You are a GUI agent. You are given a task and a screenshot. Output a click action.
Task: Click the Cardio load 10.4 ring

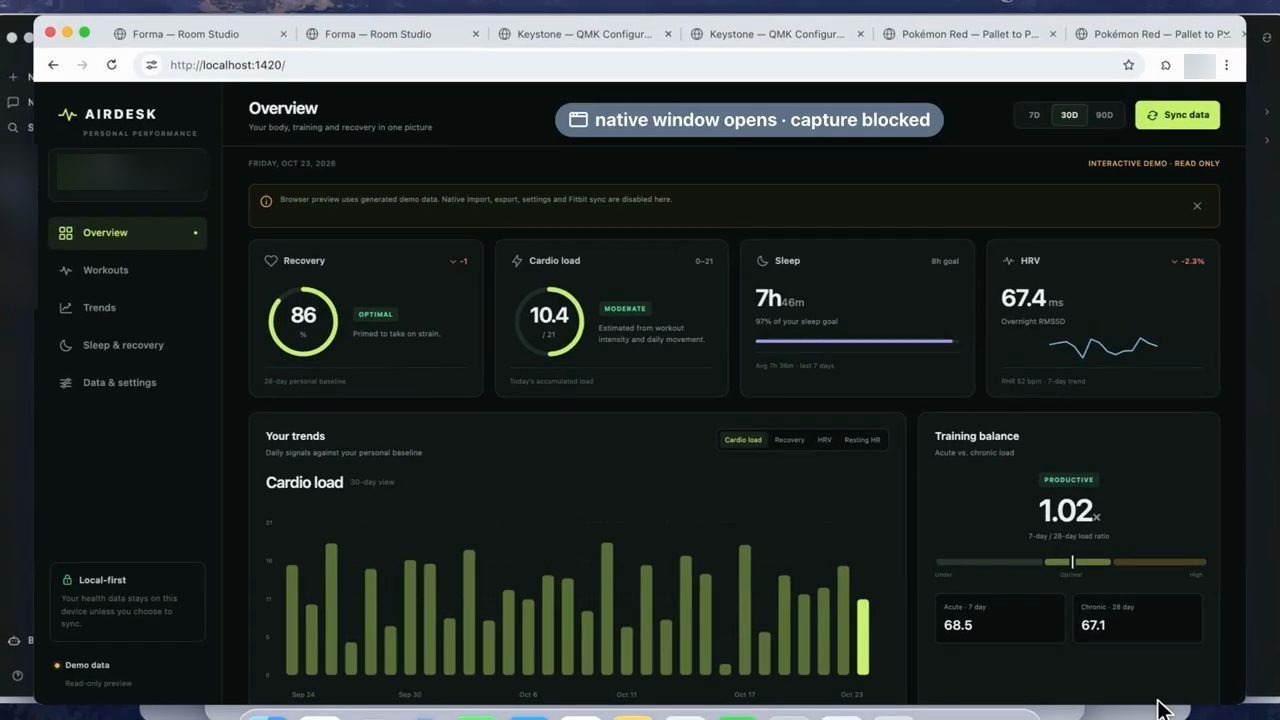pyautogui.click(x=549, y=321)
